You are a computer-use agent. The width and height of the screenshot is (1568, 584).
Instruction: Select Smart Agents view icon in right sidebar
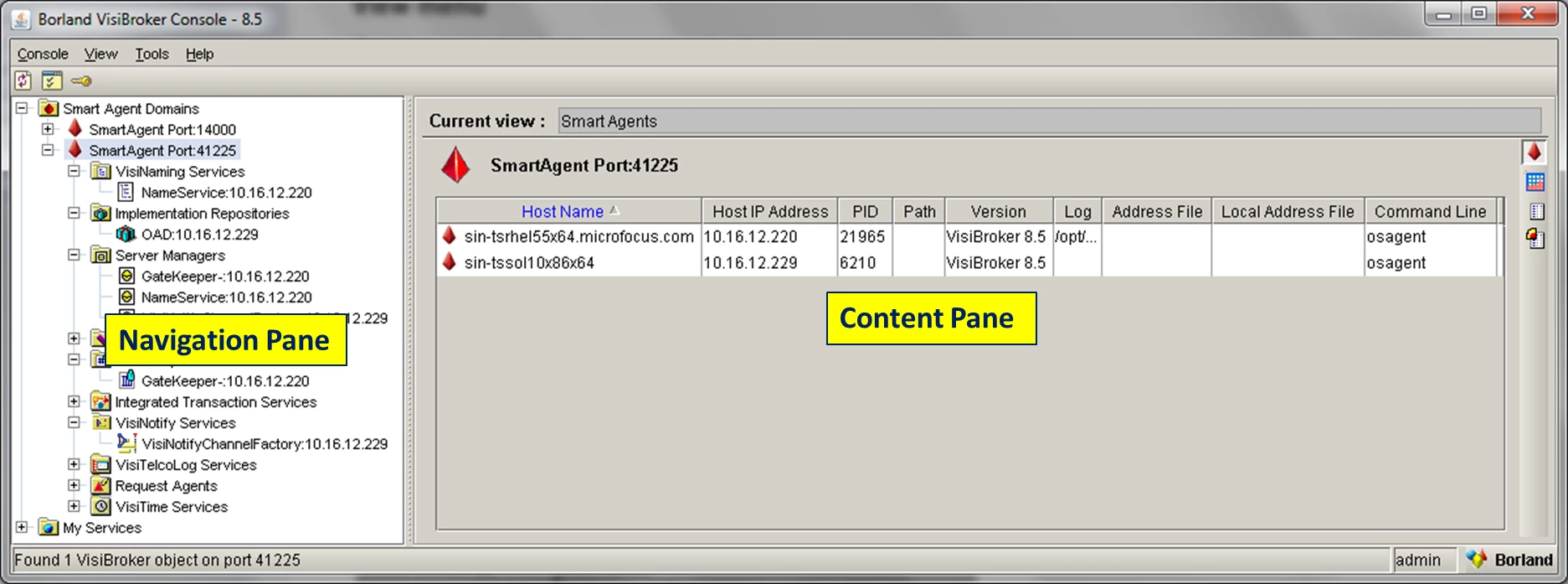pyautogui.click(x=1534, y=152)
